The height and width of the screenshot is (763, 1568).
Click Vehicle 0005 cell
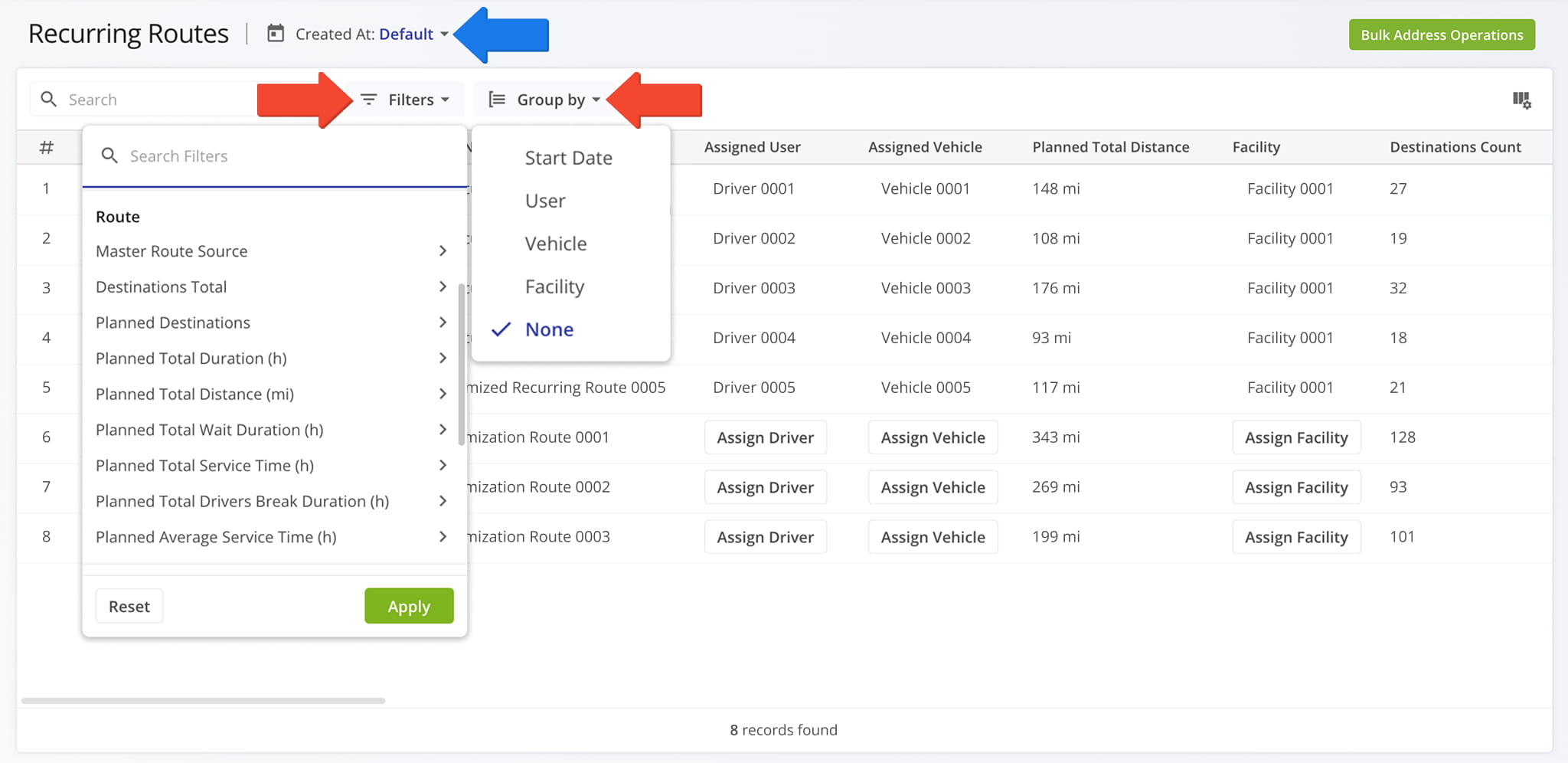point(926,388)
